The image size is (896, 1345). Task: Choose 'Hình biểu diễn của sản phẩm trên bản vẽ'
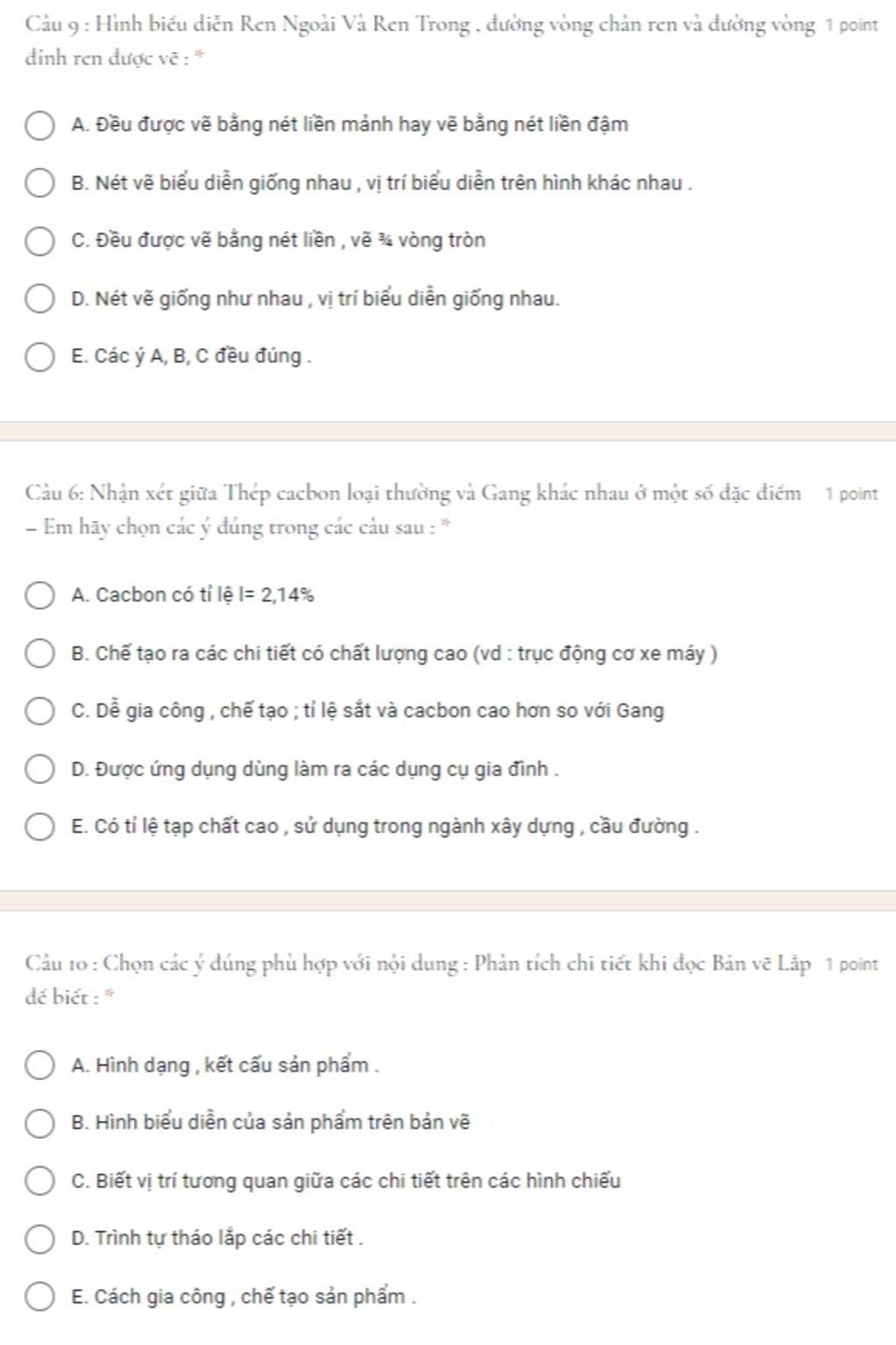(x=38, y=1123)
